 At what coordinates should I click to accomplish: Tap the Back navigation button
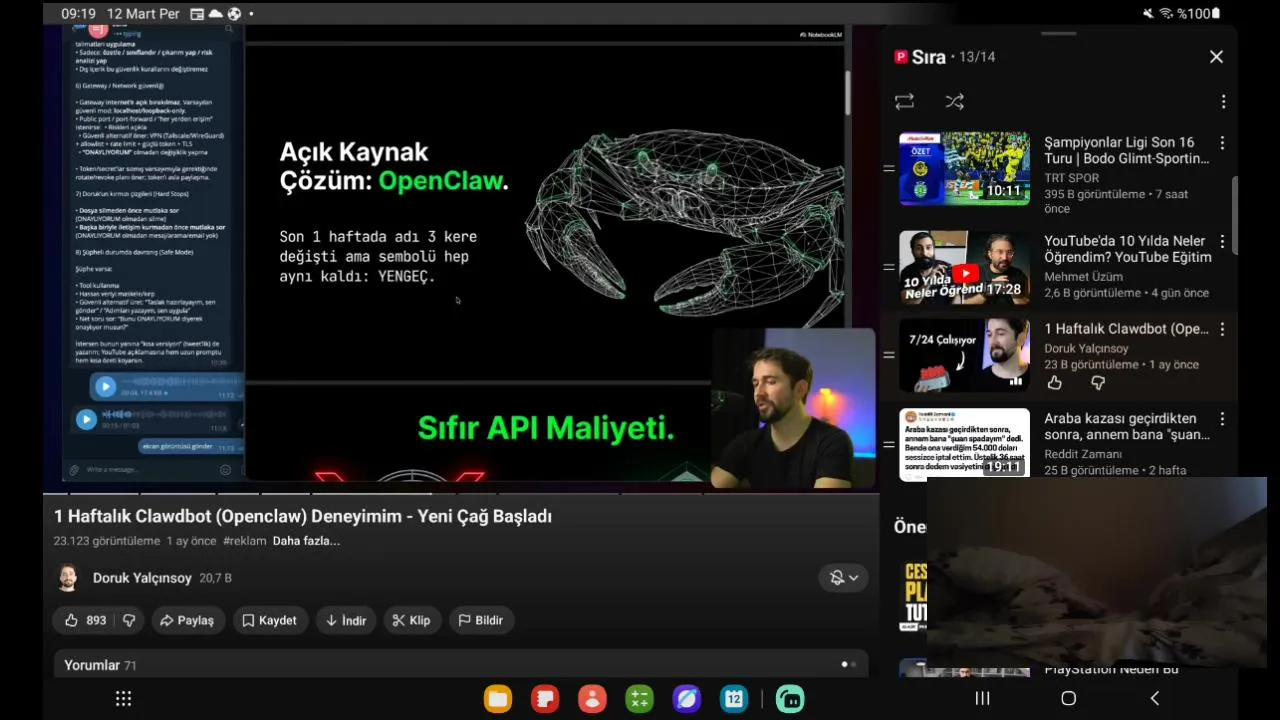[1155, 699]
